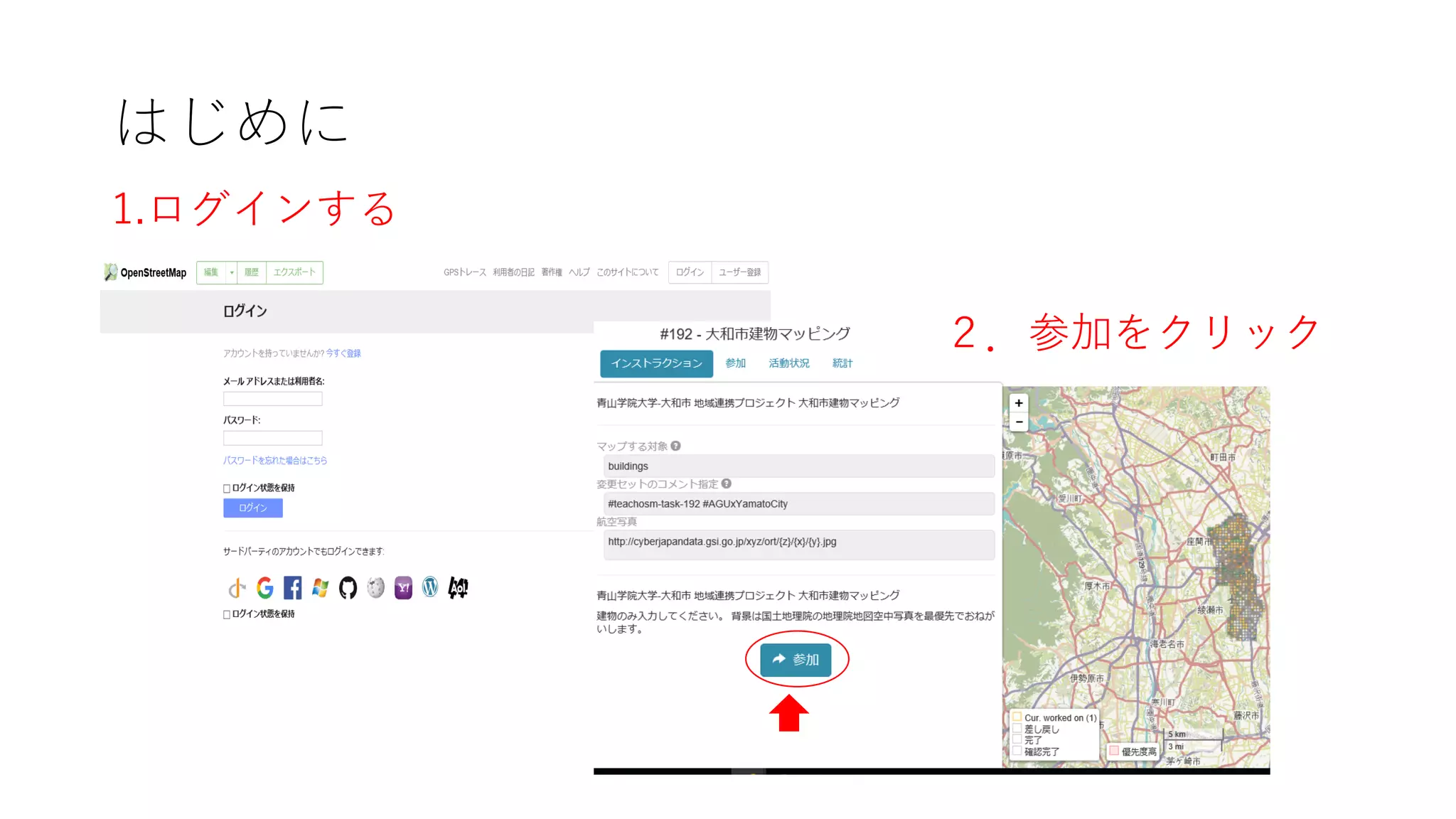1456x819 pixels.
Task: Check ログイン状態を保持 above the login button
Action: 227,488
